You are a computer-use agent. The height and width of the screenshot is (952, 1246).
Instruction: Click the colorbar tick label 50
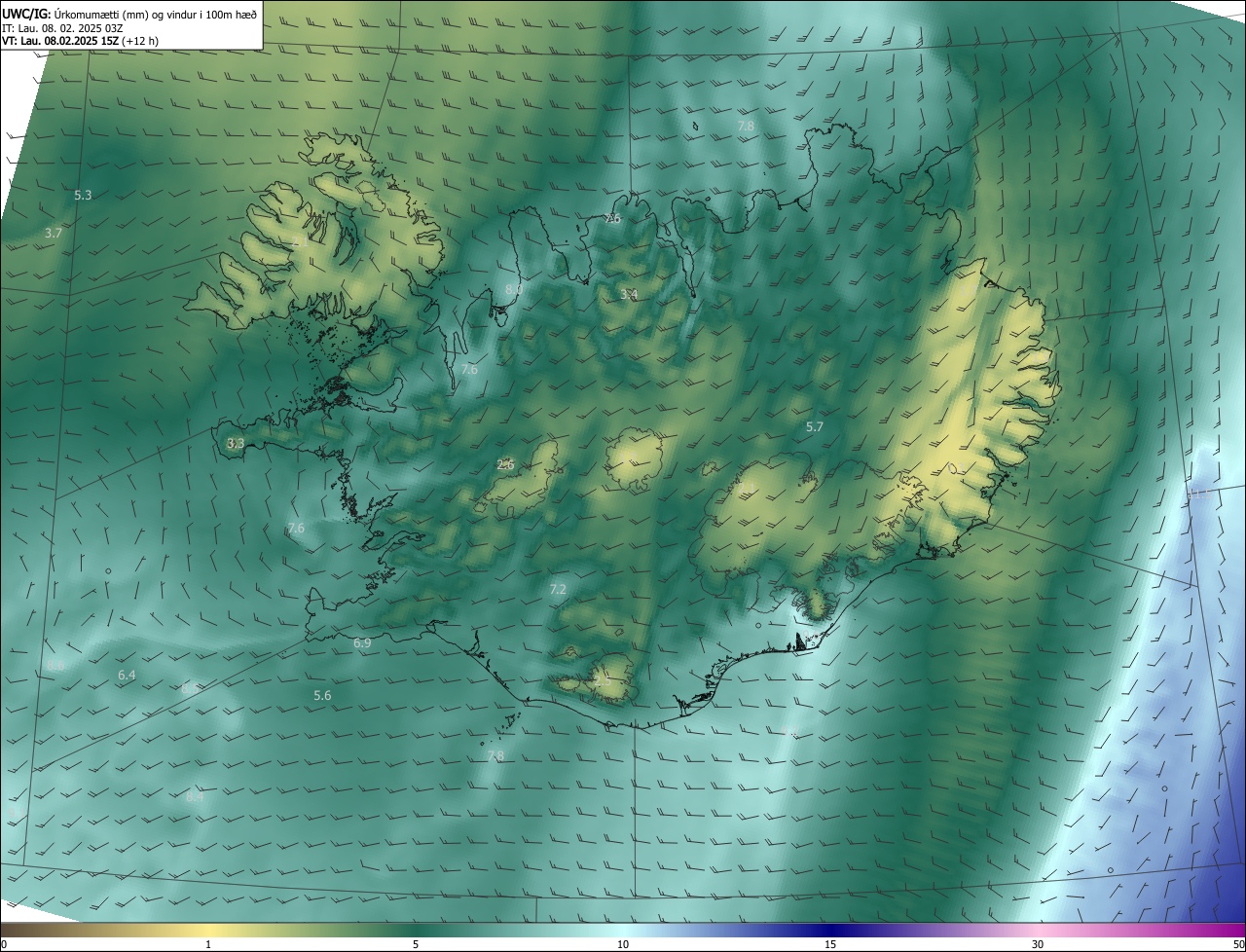tap(1238, 944)
